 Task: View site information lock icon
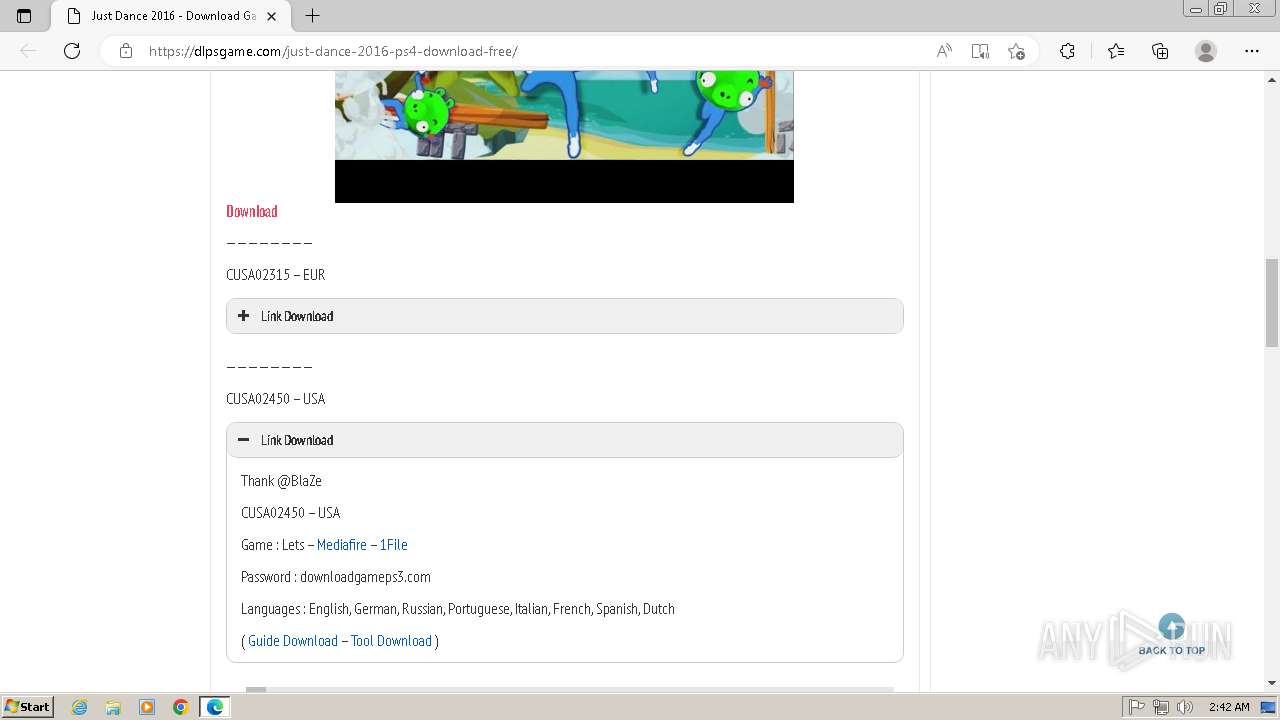tap(126, 51)
